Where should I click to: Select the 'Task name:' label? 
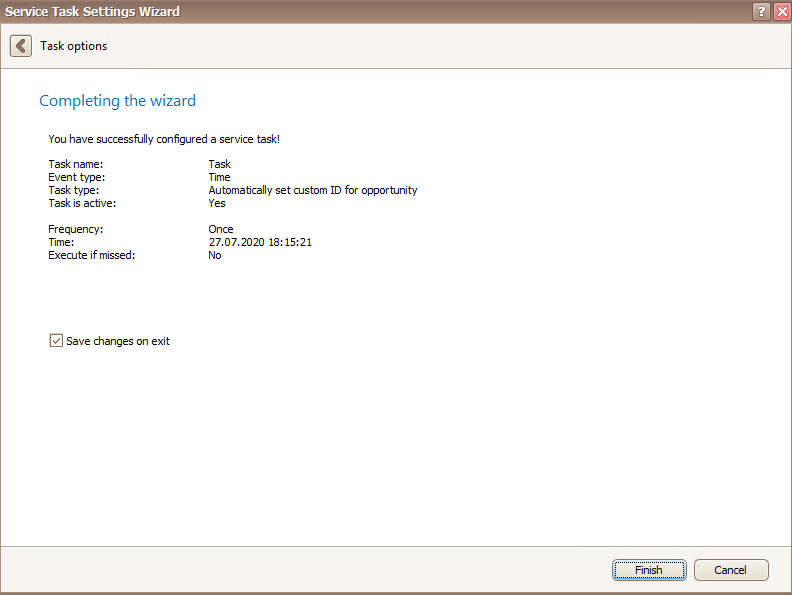(76, 164)
